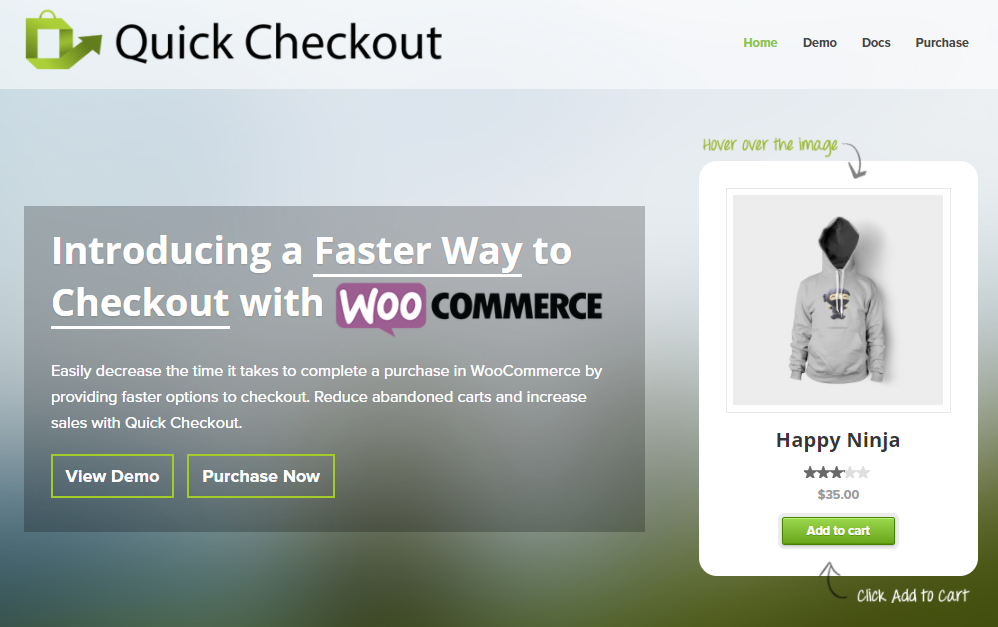Click the View Demo button
The height and width of the screenshot is (627, 998).
point(112,476)
